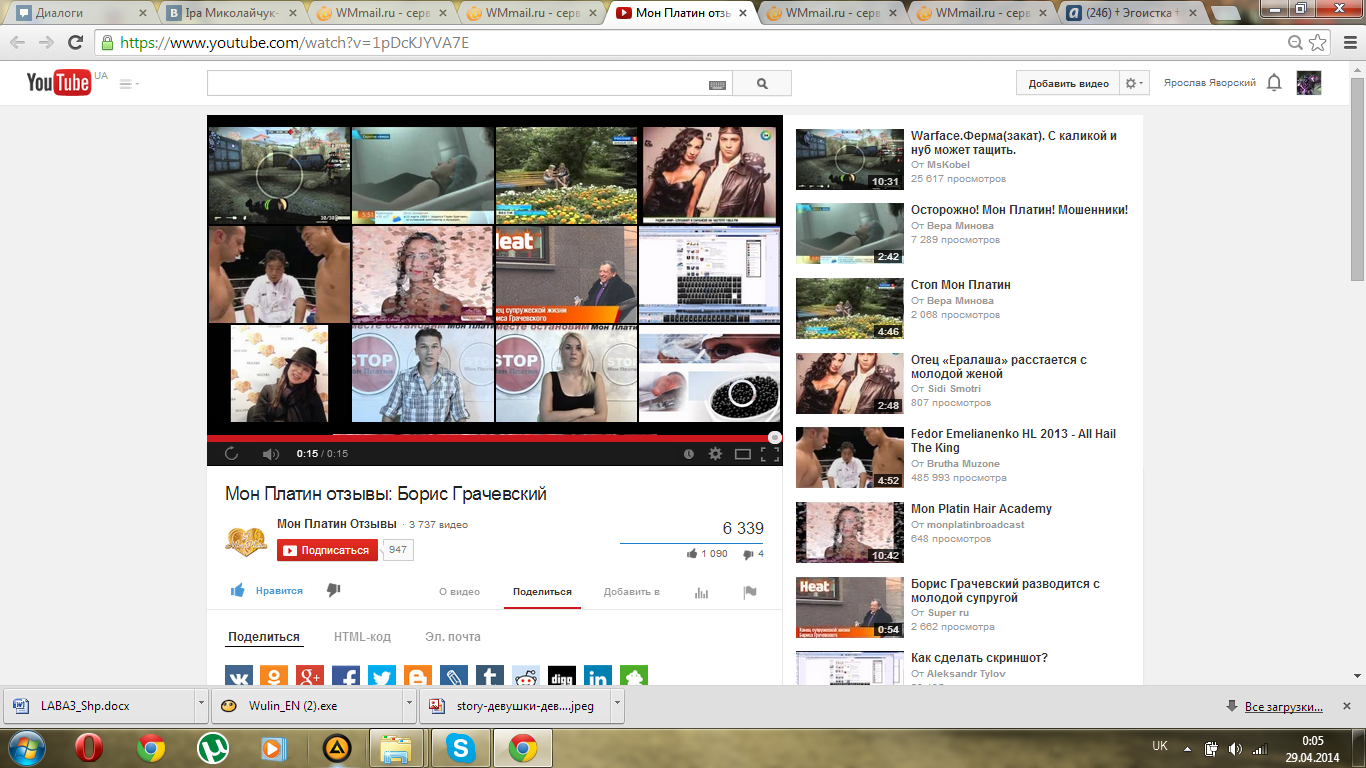This screenshot has height=768, width=1366.
Task: Click the Мон Платин Отзывы channel name
Action: pyautogui.click(x=337, y=524)
